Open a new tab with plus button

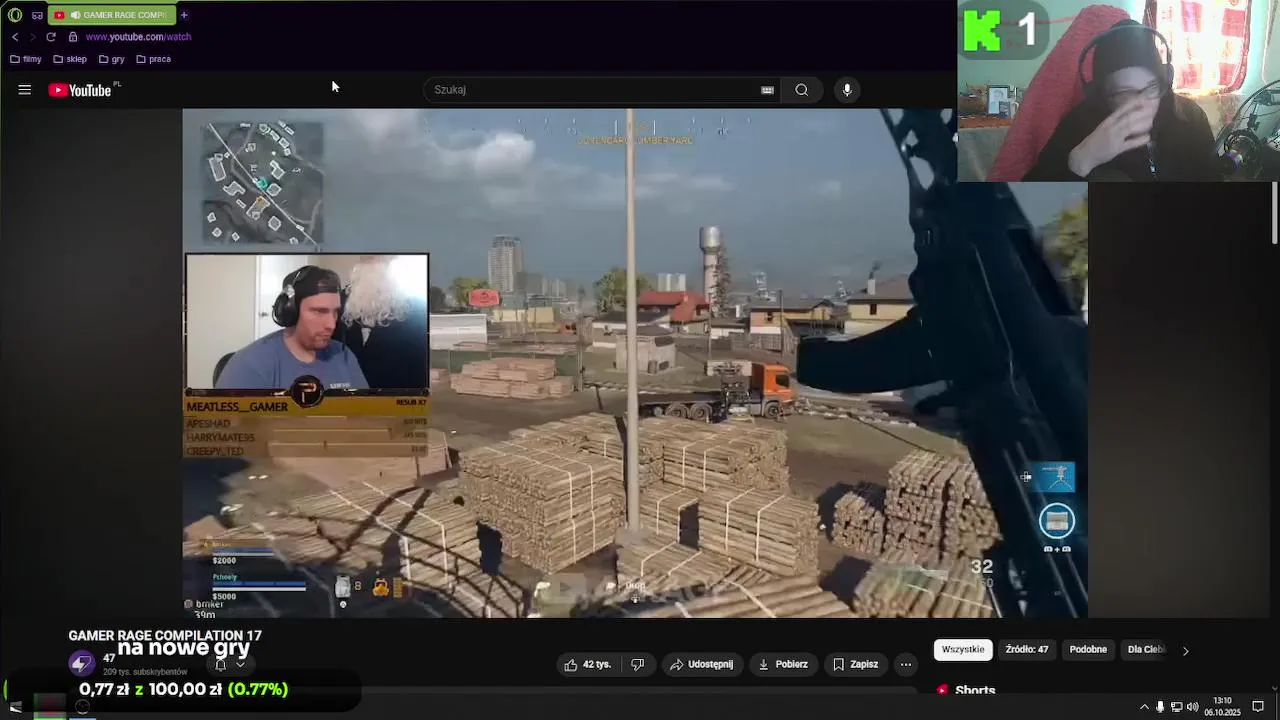[184, 15]
